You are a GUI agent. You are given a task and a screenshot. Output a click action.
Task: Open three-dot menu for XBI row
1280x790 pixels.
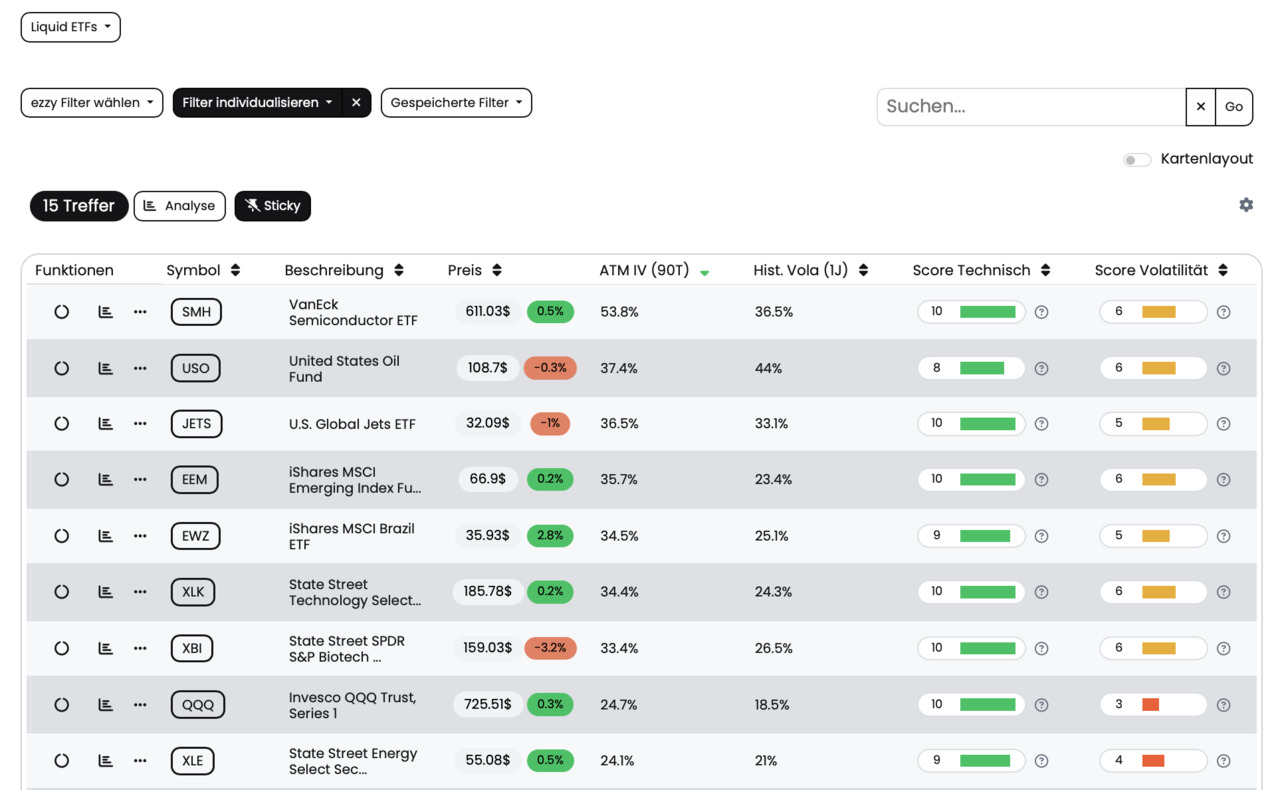140,648
